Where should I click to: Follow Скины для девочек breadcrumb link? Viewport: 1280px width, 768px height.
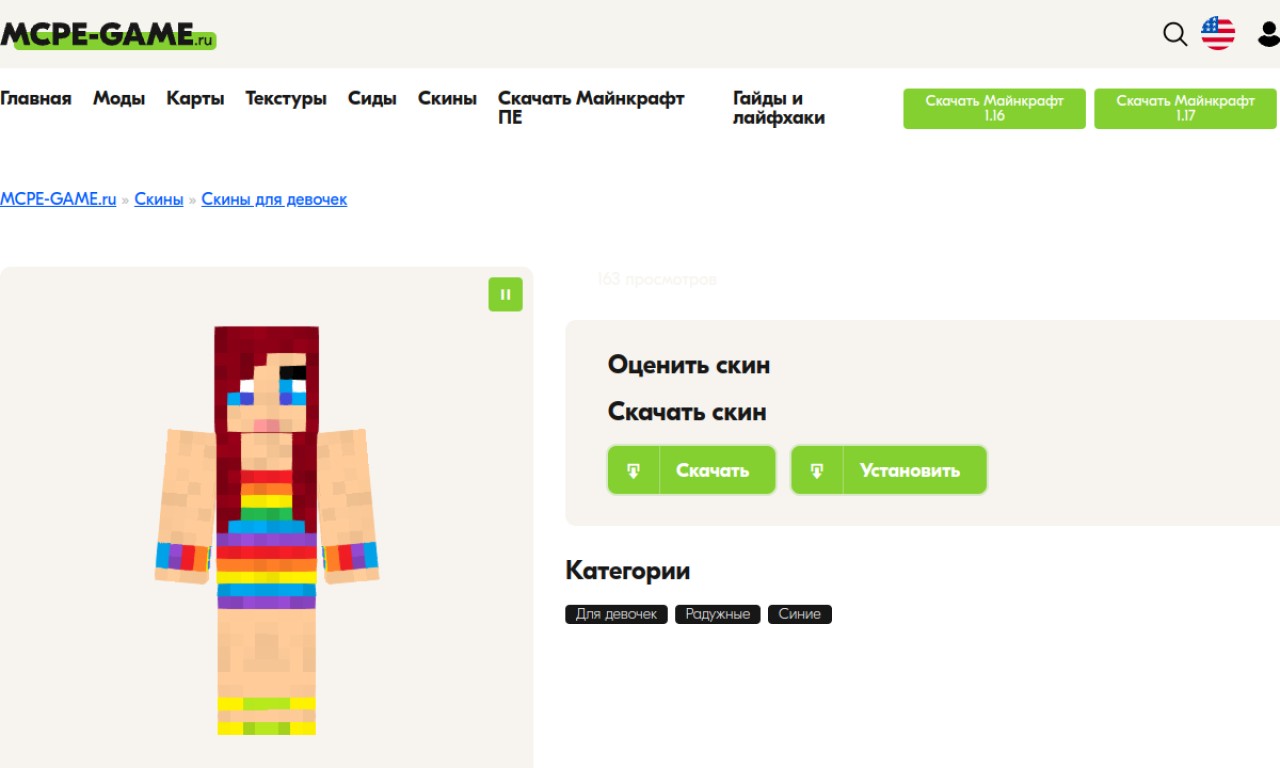click(274, 199)
